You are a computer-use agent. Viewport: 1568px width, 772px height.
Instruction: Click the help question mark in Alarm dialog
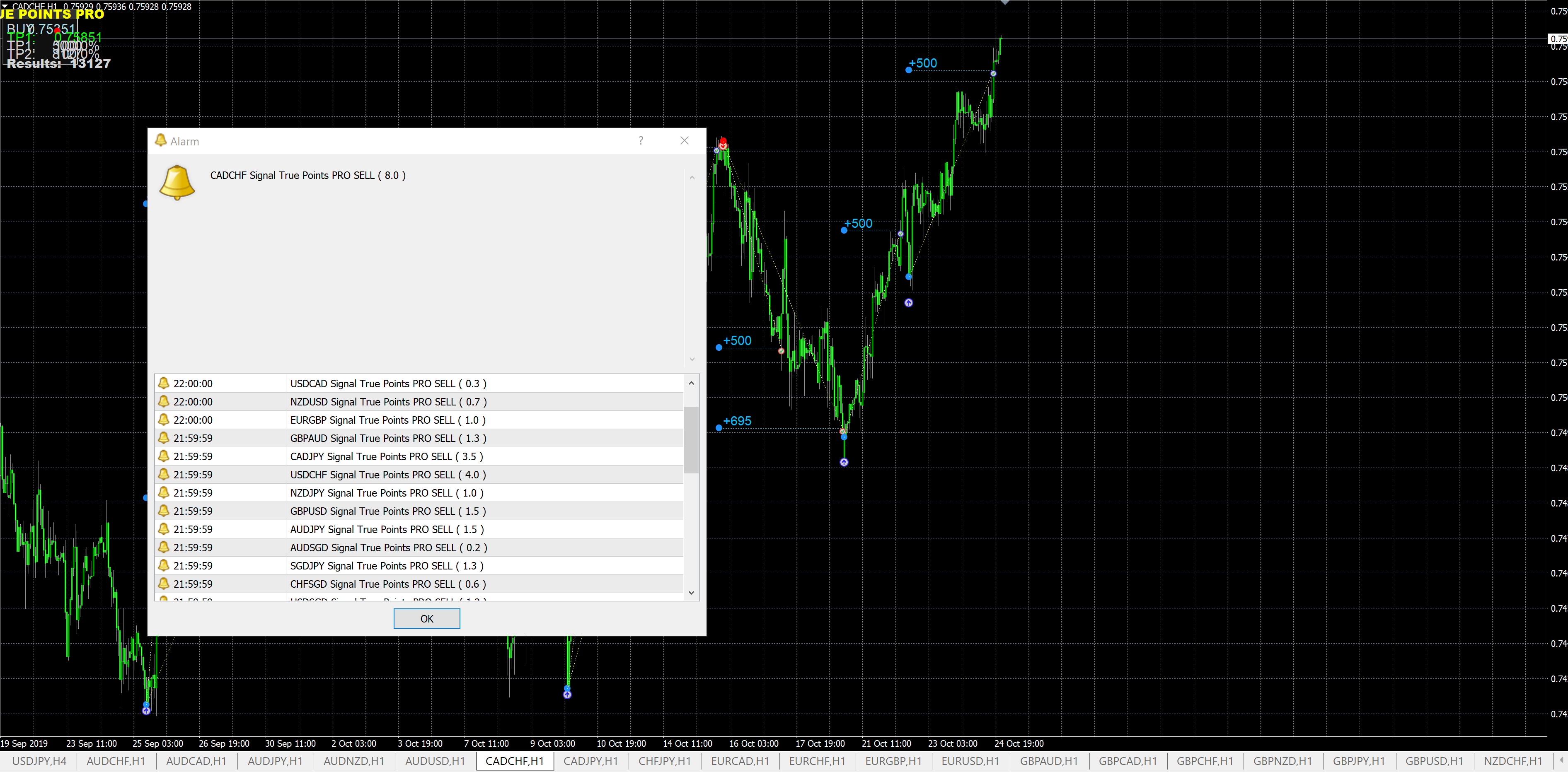[640, 140]
